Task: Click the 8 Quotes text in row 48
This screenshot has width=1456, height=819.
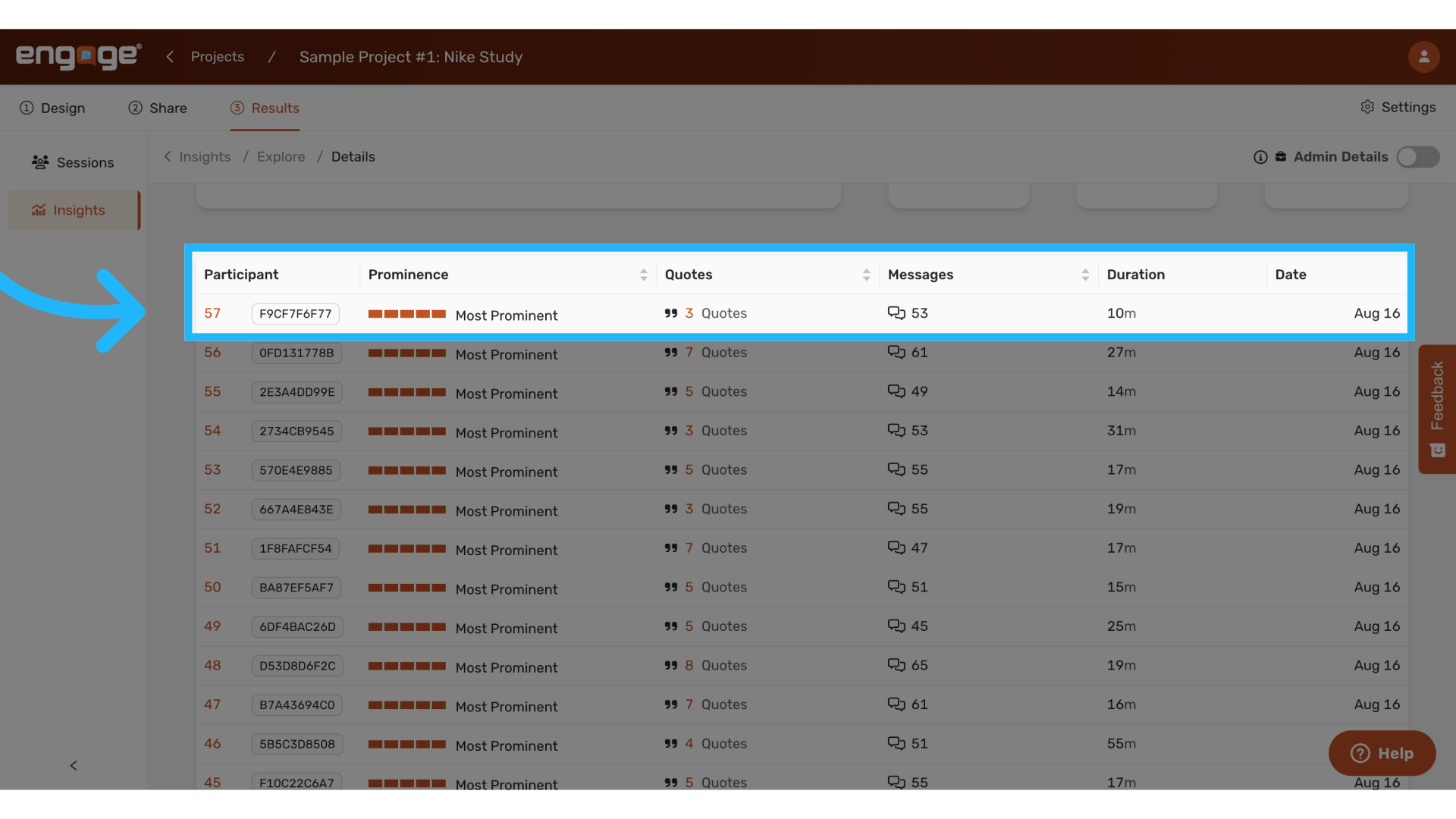Action: pyautogui.click(x=716, y=665)
